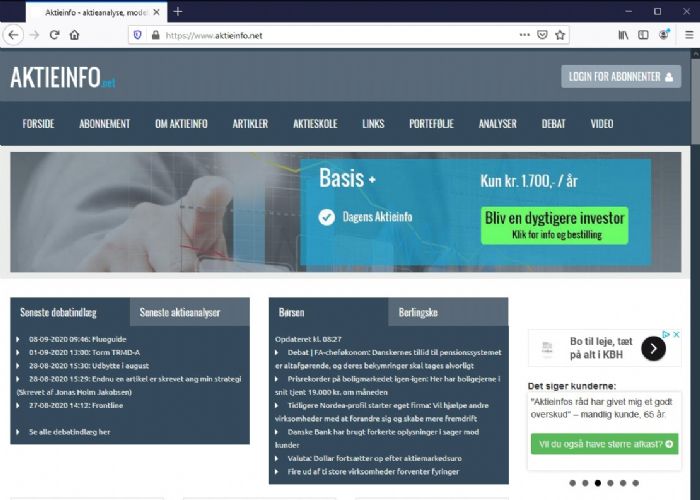700x500 pixels.
Task: Open Prisrekorder på boligmarkedet article
Action: (x=387, y=385)
